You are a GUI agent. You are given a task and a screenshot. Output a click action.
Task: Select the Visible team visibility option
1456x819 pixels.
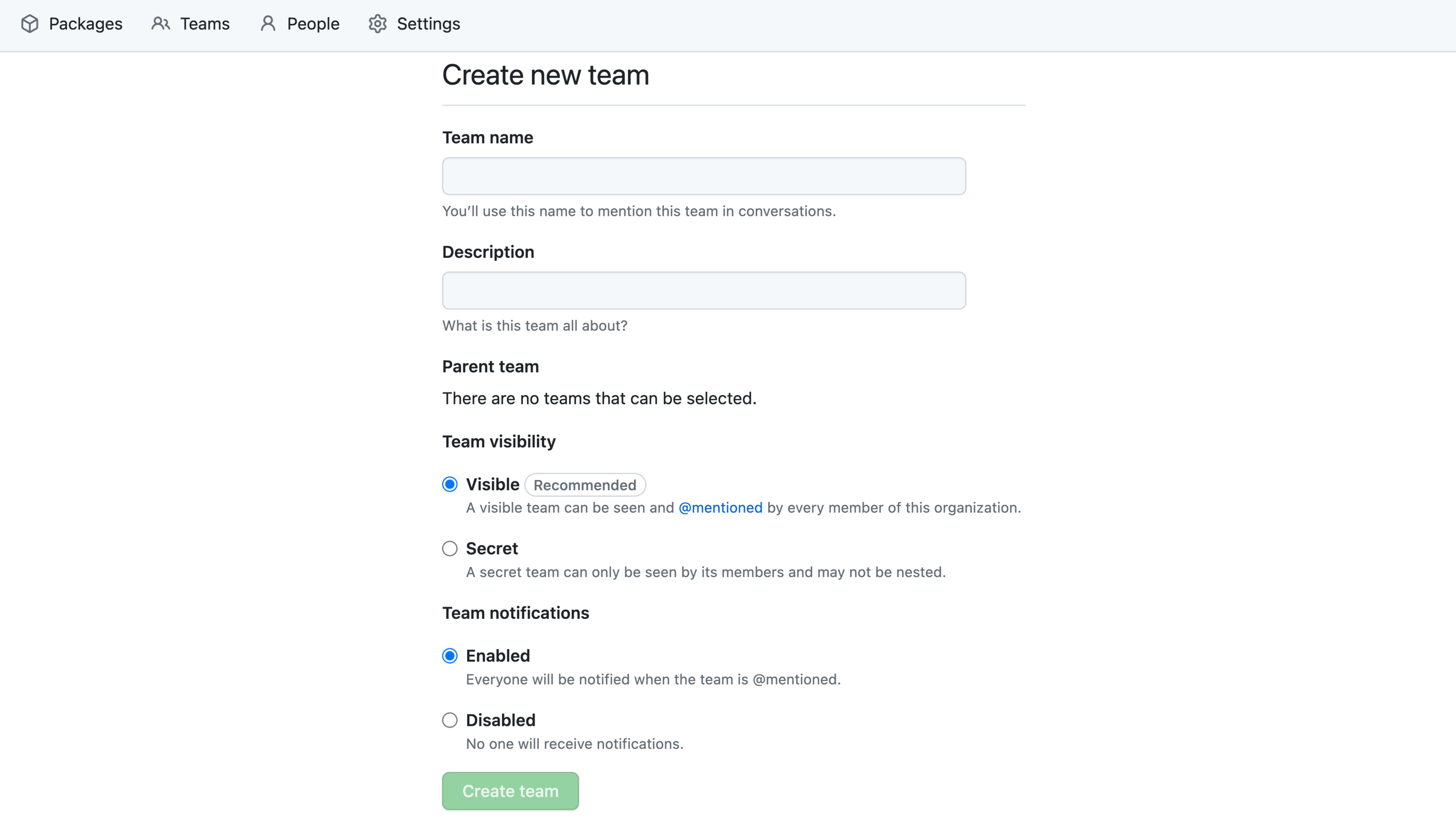coord(449,484)
